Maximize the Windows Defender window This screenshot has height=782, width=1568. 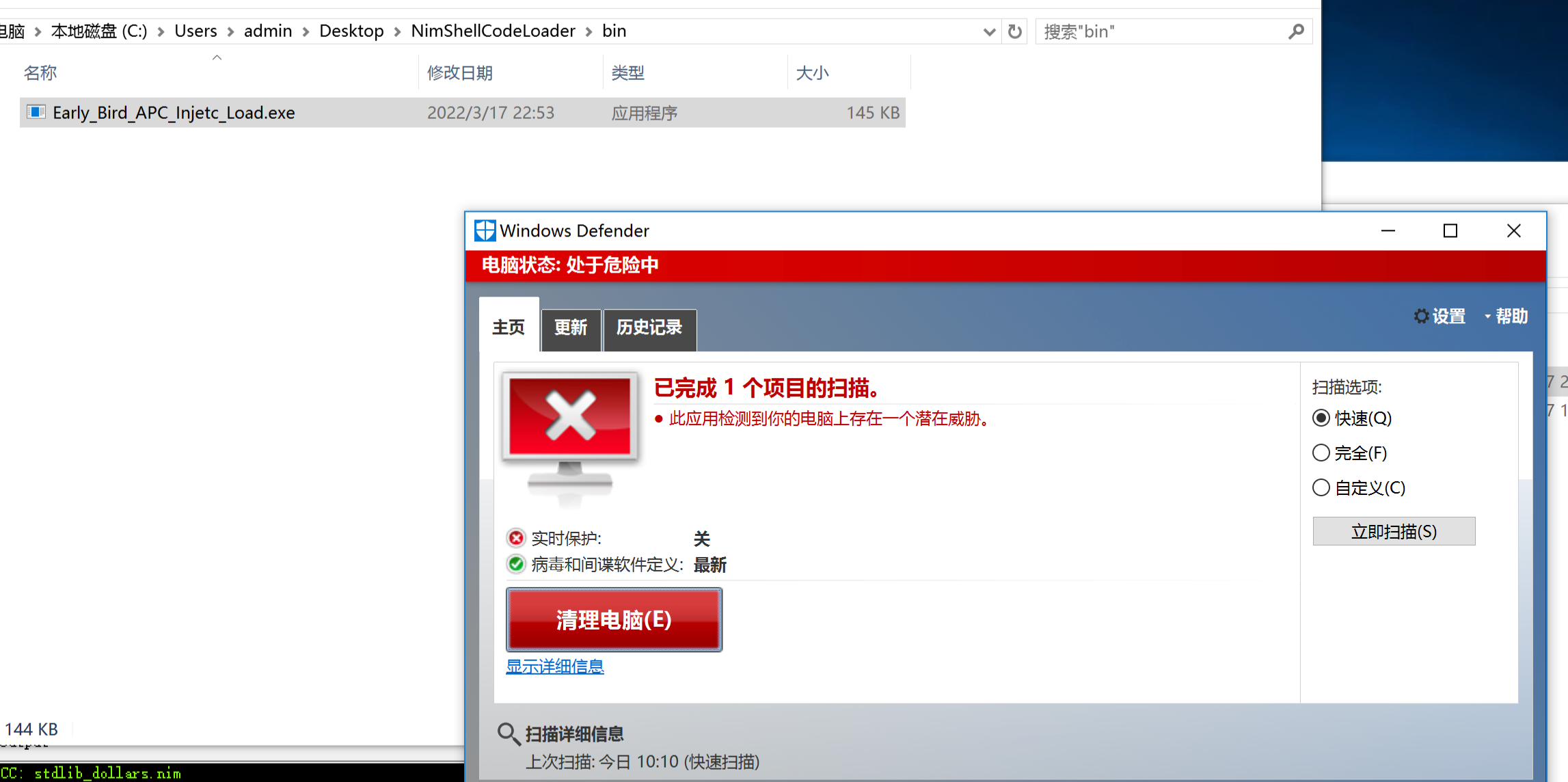[x=1450, y=231]
